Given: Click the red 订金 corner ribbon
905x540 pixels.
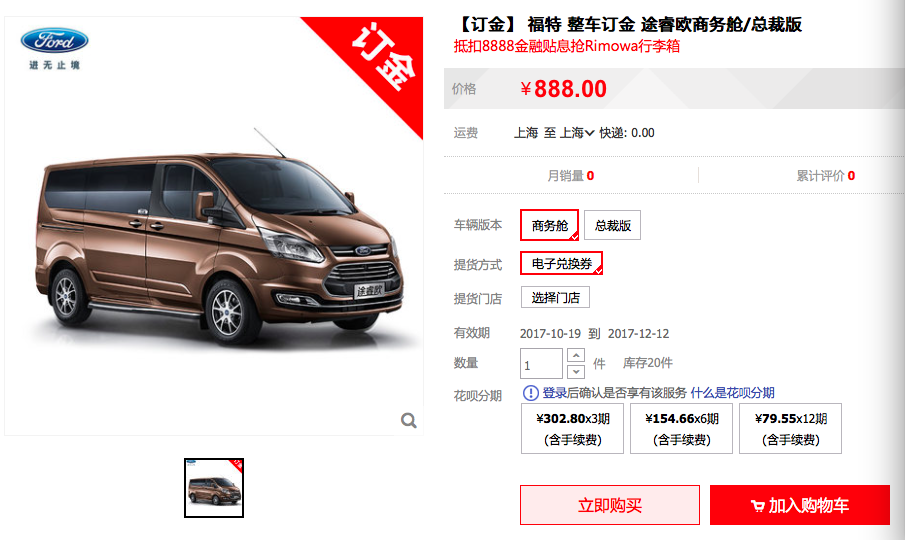Looking at the screenshot, I should [x=375, y=63].
